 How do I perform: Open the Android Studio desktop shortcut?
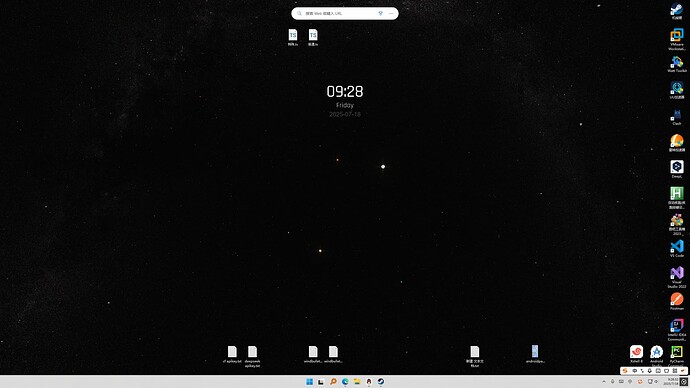pos(656,354)
